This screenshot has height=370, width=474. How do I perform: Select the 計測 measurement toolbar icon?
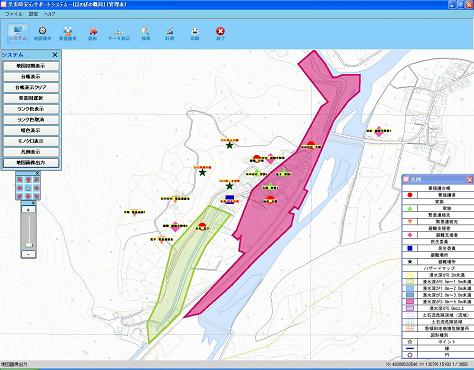(170, 33)
